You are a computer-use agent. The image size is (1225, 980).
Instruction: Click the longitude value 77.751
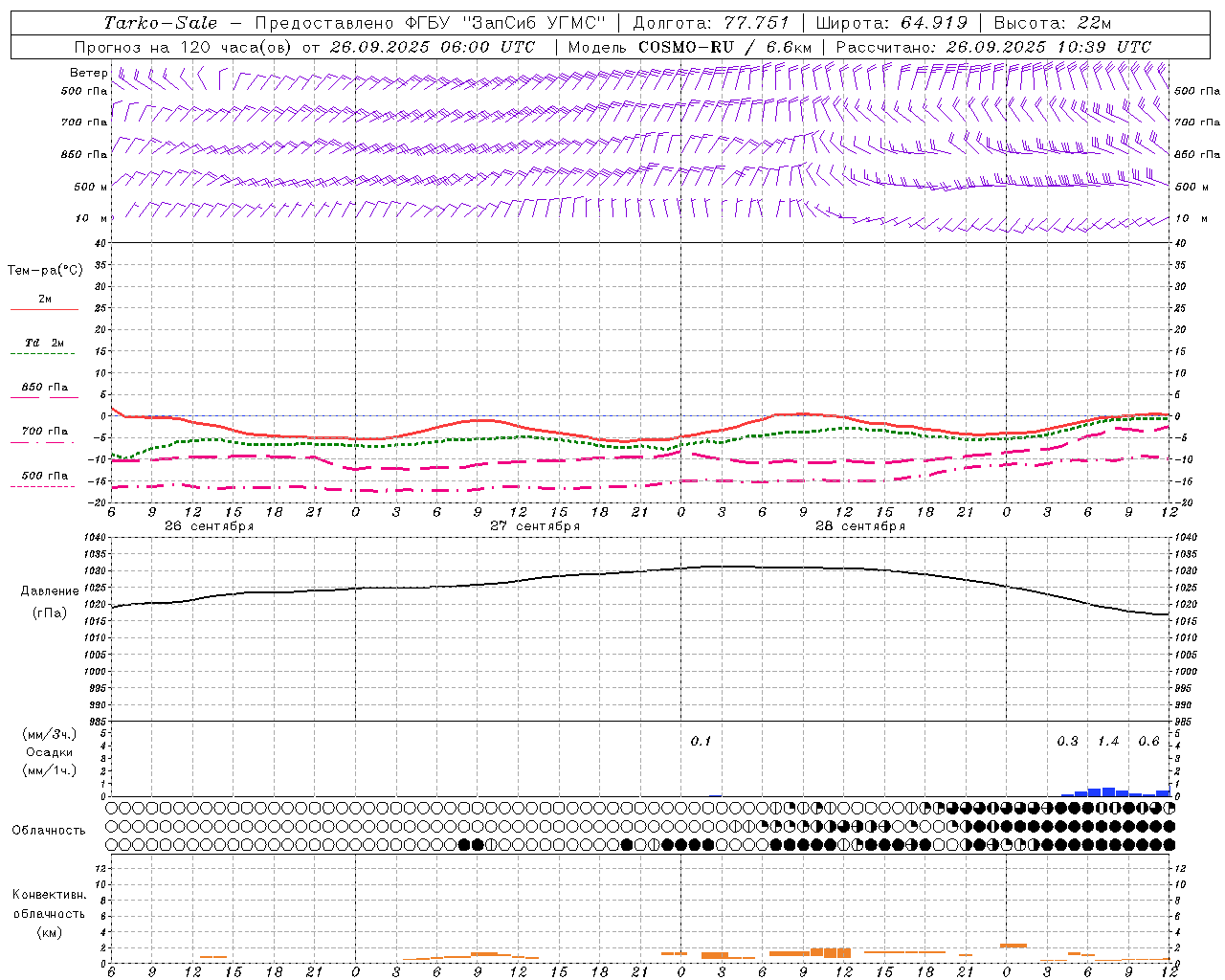756,23
